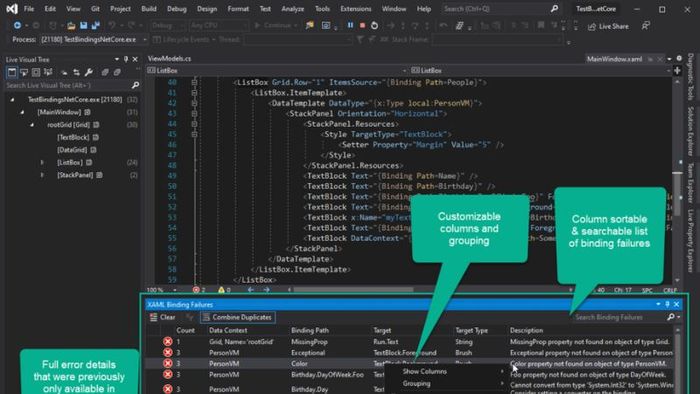Go to the next issue with the right arrow

267,290
